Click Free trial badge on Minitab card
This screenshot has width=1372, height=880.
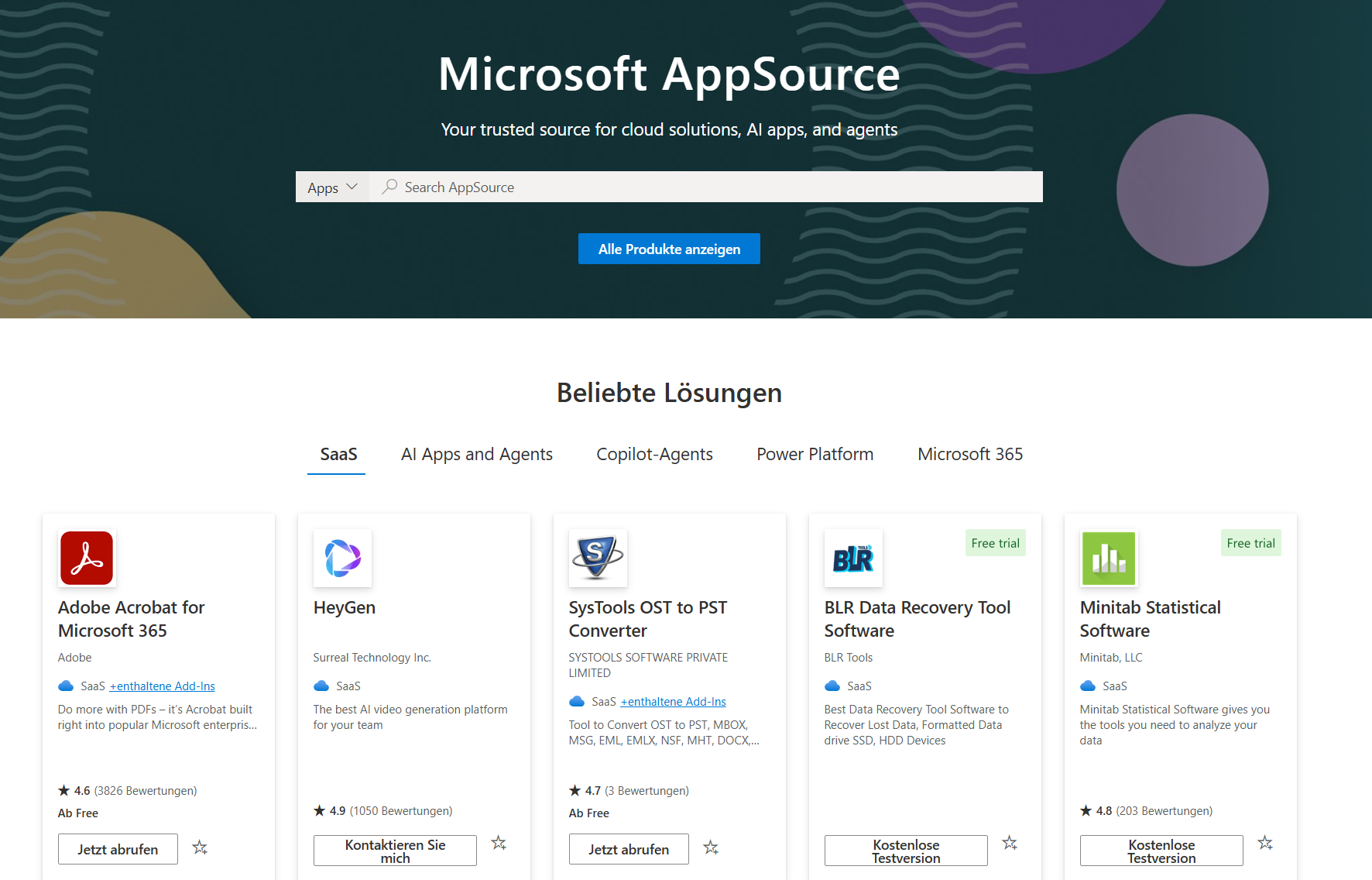coord(1250,543)
